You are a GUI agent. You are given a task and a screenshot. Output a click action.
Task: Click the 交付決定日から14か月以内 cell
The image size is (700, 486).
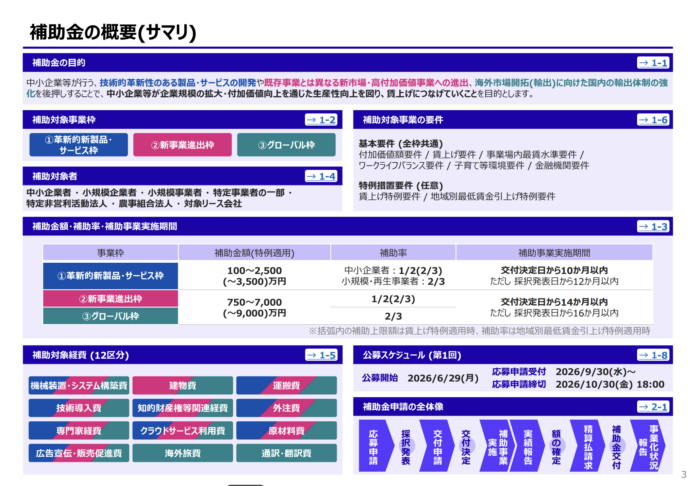point(554,307)
